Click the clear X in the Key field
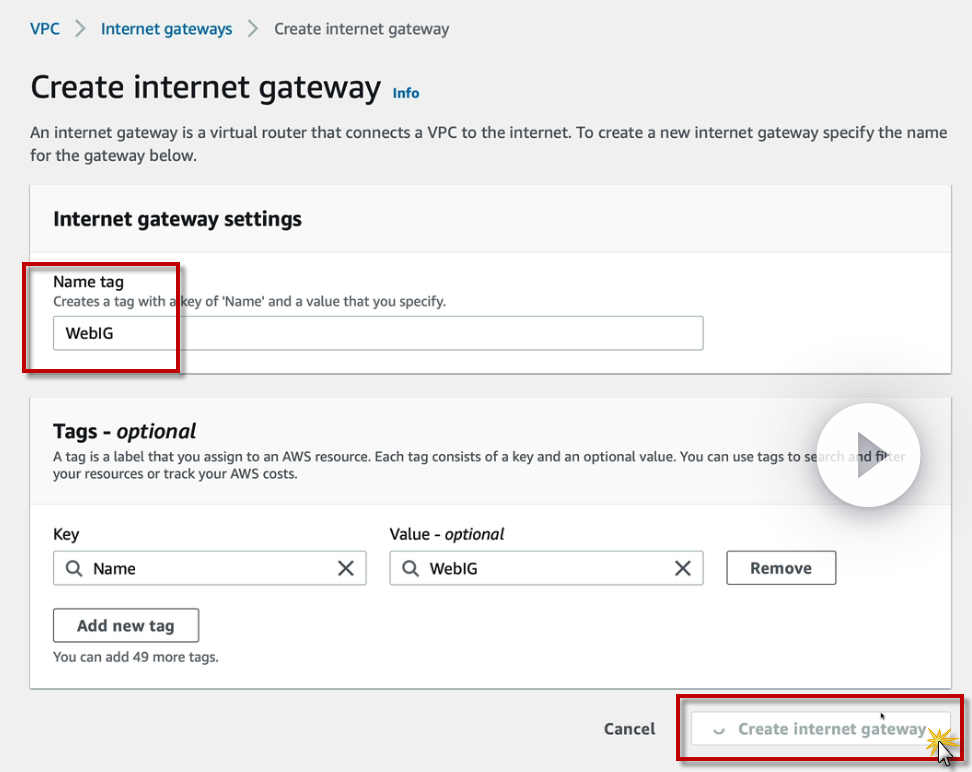 (346, 568)
